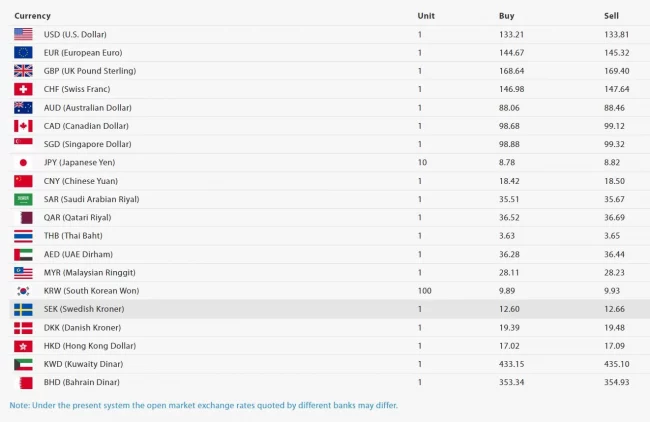650x422 pixels.
Task: Click the SGD buy rate 98.88
Action: (x=510, y=144)
